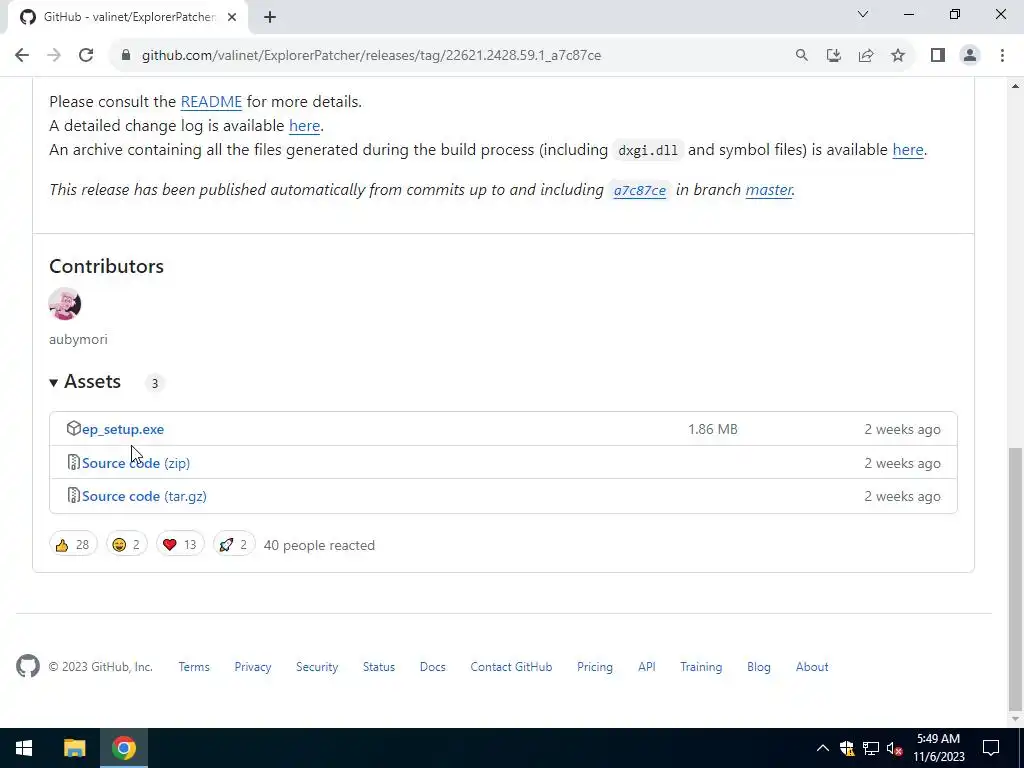Image resolution: width=1024 pixels, height=768 pixels.
Task: Open a new browser tab
Action: [270, 17]
